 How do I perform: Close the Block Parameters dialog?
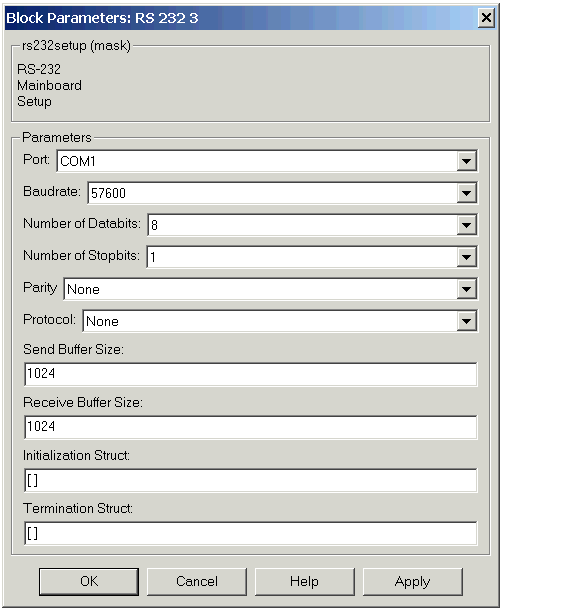point(486,18)
